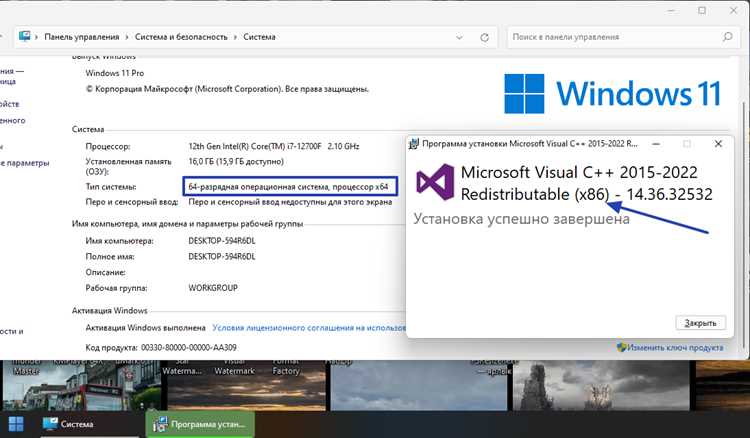This screenshot has width=750, height=438.
Task: Switch to Программа установки taskbar button
Action: pyautogui.click(x=200, y=424)
